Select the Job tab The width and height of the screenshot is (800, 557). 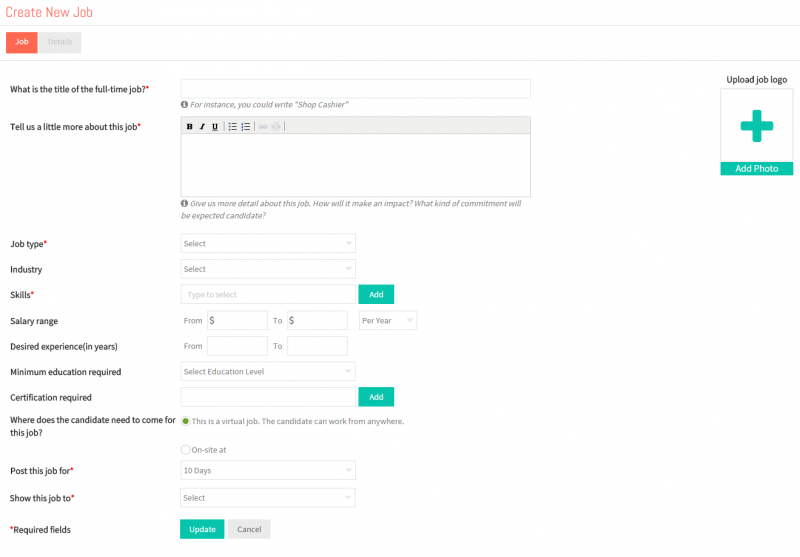21,42
